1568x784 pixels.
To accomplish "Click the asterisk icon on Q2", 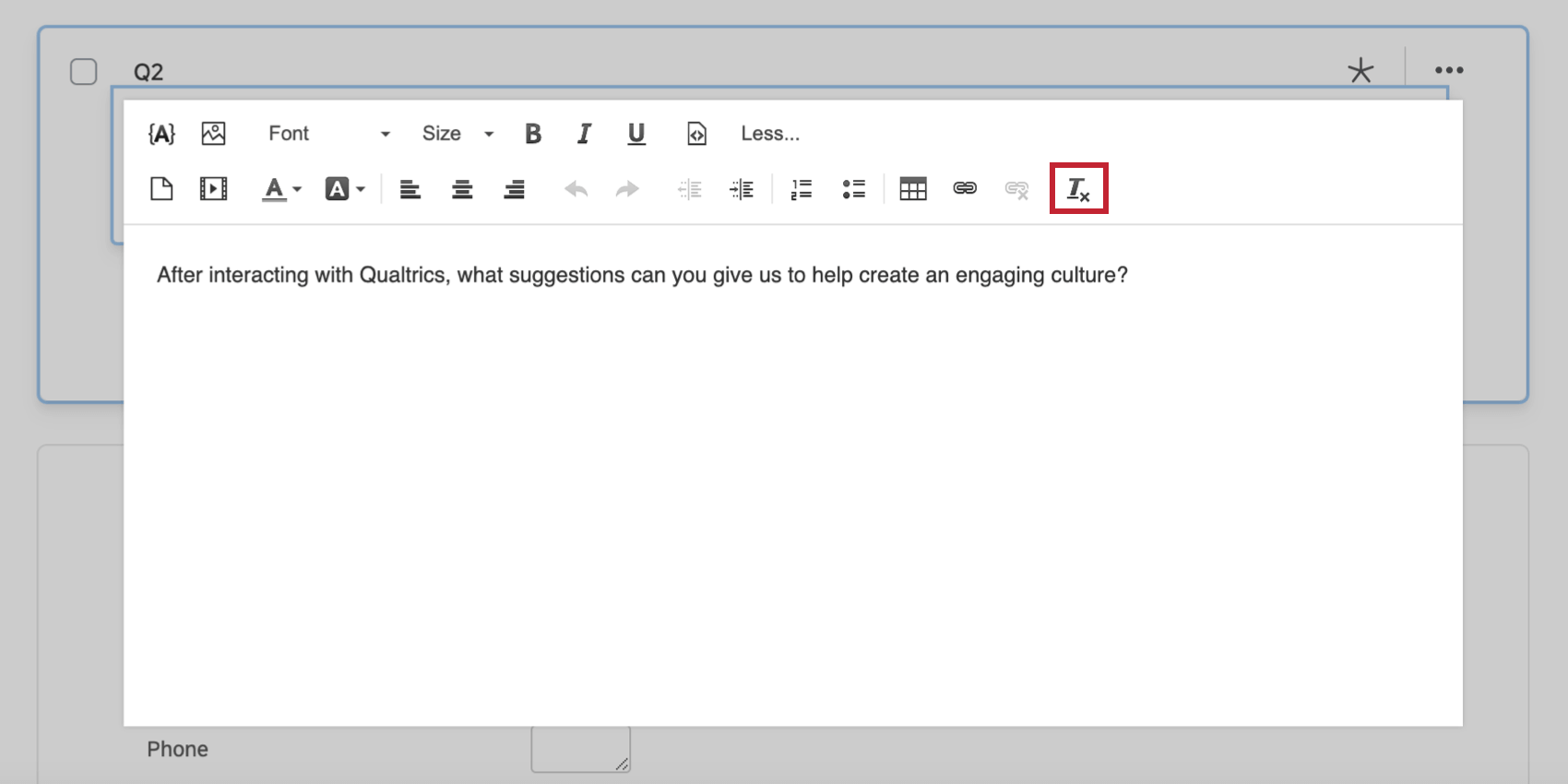I will 1360,71.
